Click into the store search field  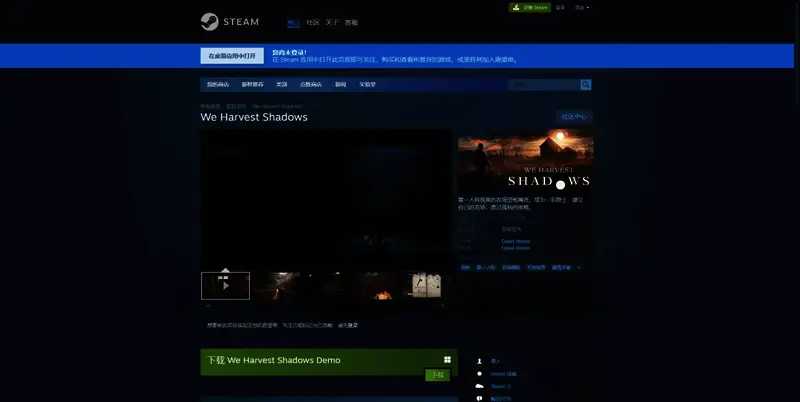click(543, 85)
